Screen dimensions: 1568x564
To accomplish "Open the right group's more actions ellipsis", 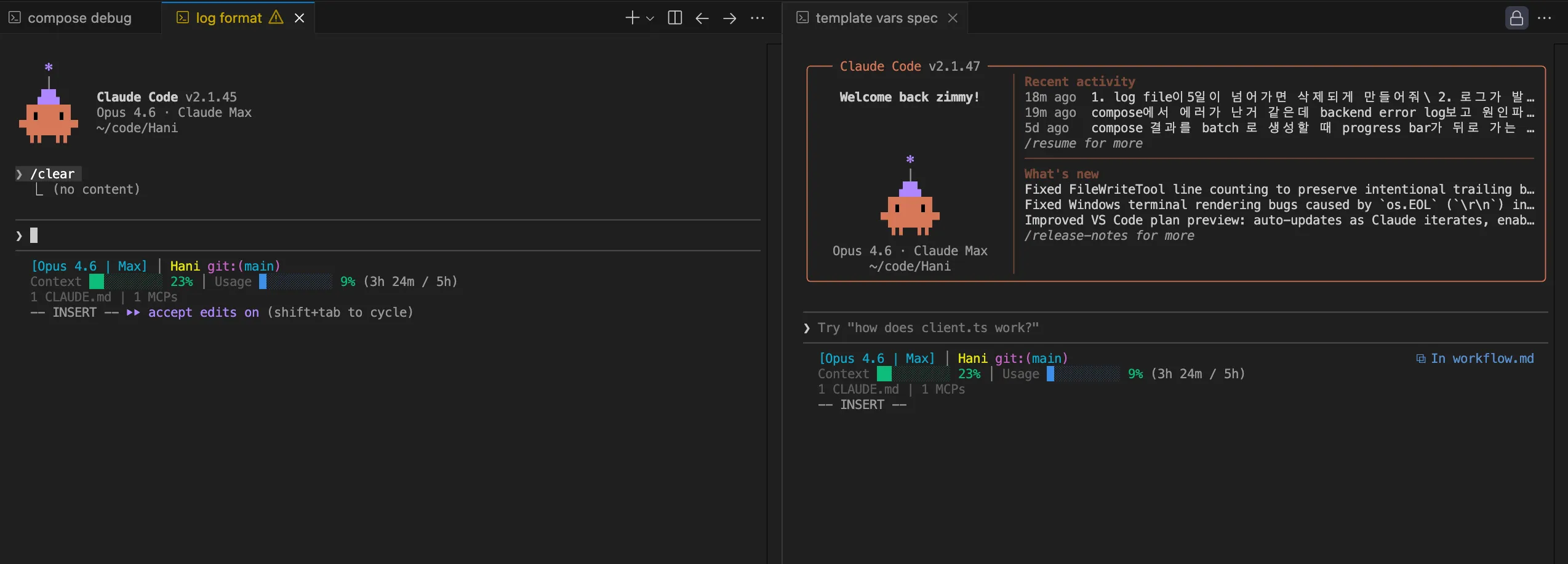I will (1545, 18).
